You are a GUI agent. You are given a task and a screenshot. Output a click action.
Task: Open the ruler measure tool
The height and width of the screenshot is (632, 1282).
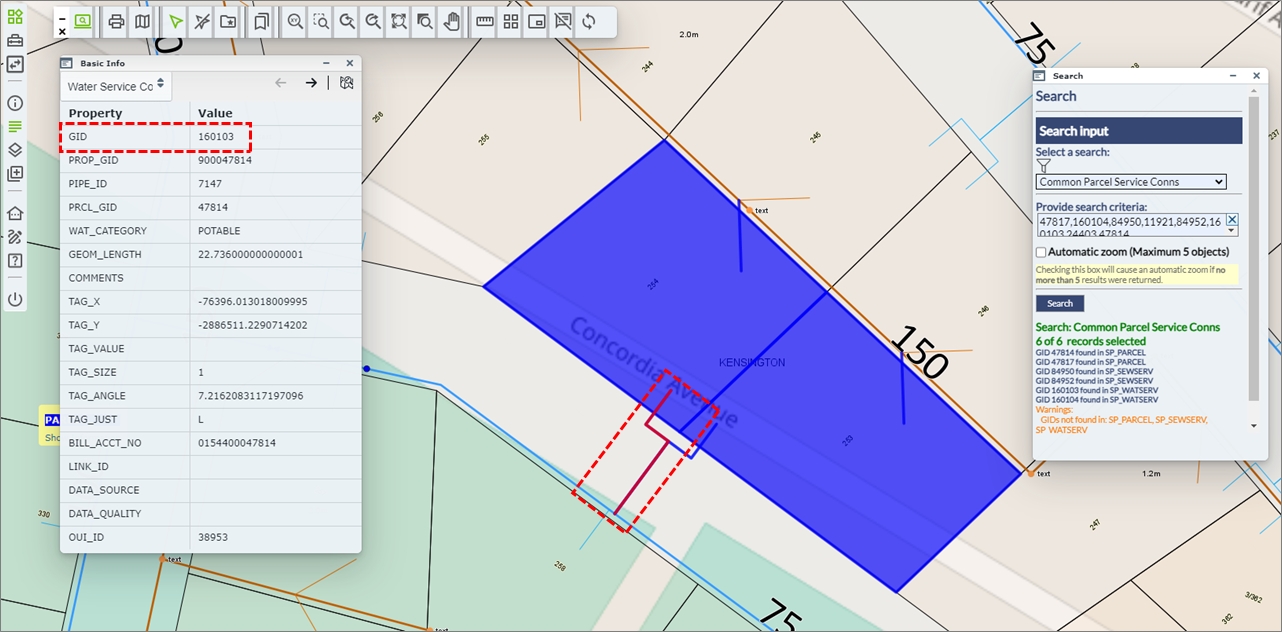[x=485, y=22]
